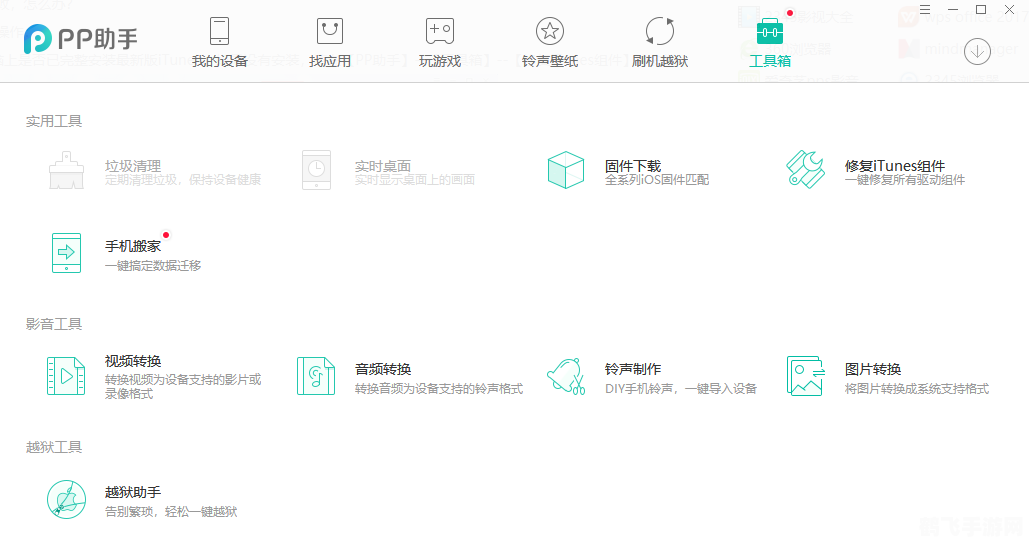Click the 手机搬家 phone transfer icon
The height and width of the screenshot is (545, 1029).
66,253
